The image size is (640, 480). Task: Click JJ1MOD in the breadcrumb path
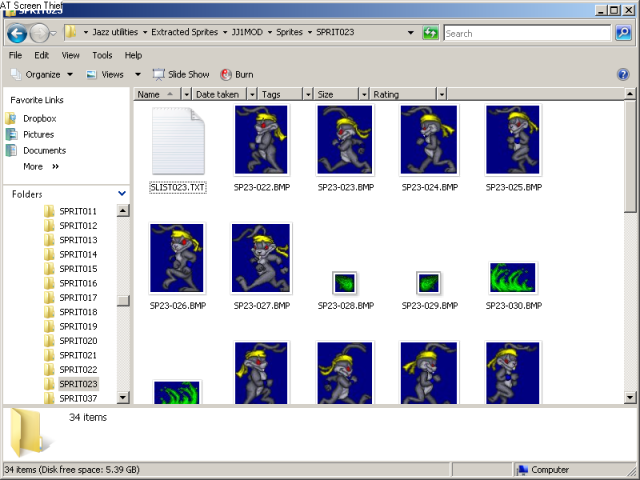[247, 32]
